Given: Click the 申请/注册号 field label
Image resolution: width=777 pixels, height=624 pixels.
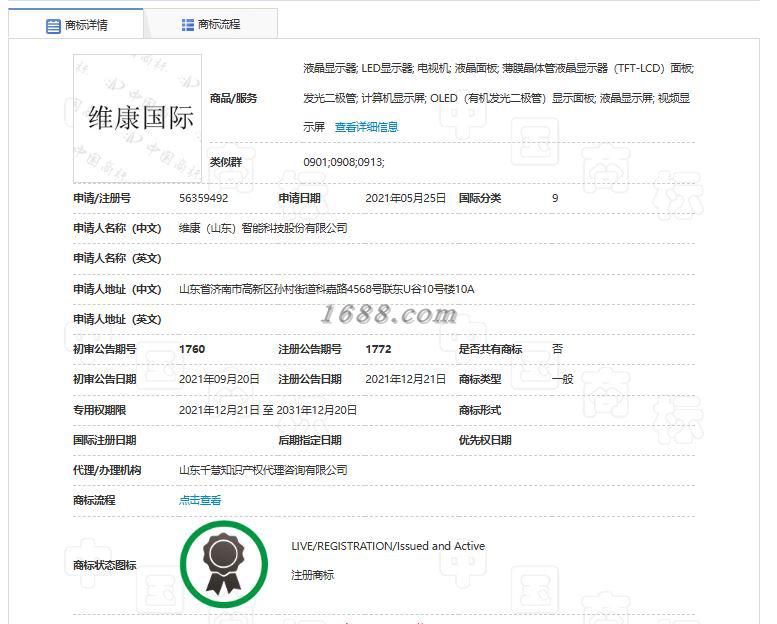Looking at the screenshot, I should [102, 198].
